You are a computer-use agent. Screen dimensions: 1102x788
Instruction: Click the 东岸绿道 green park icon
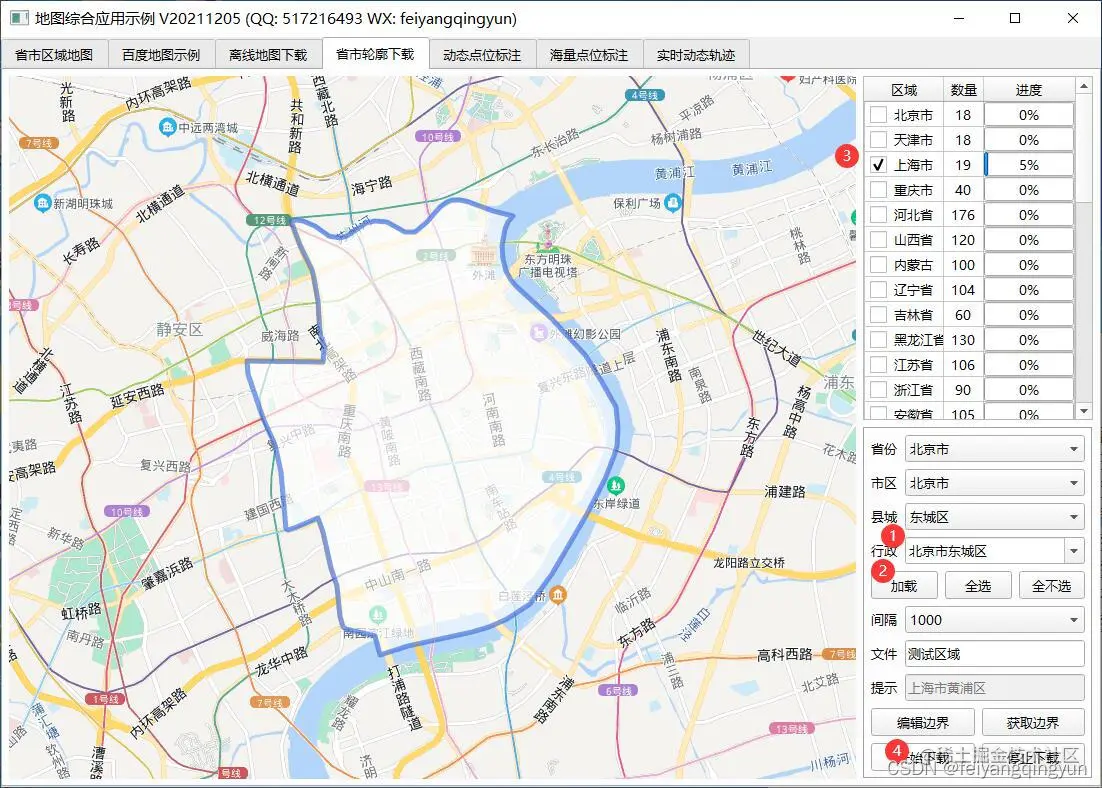[616, 485]
